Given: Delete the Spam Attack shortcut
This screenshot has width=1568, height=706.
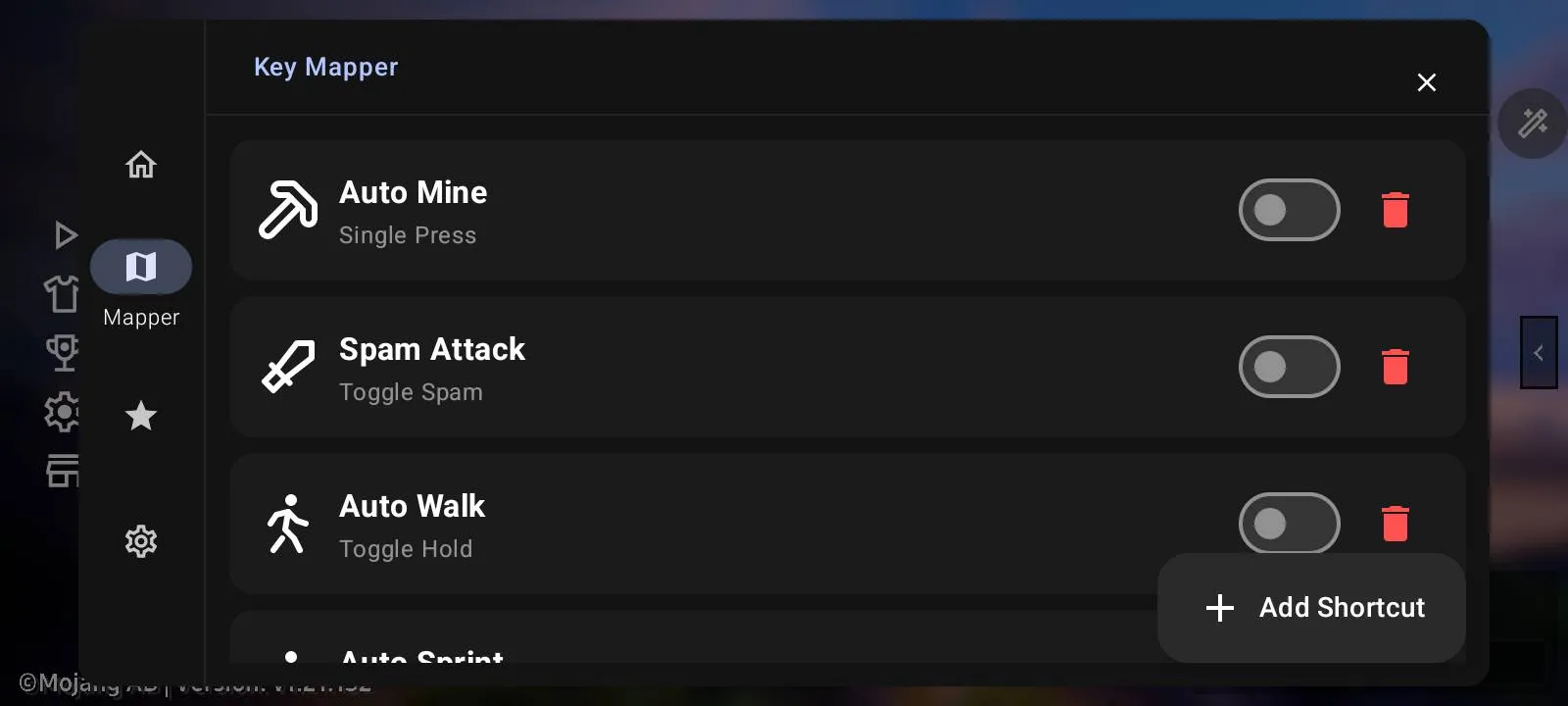Looking at the screenshot, I should (1395, 367).
